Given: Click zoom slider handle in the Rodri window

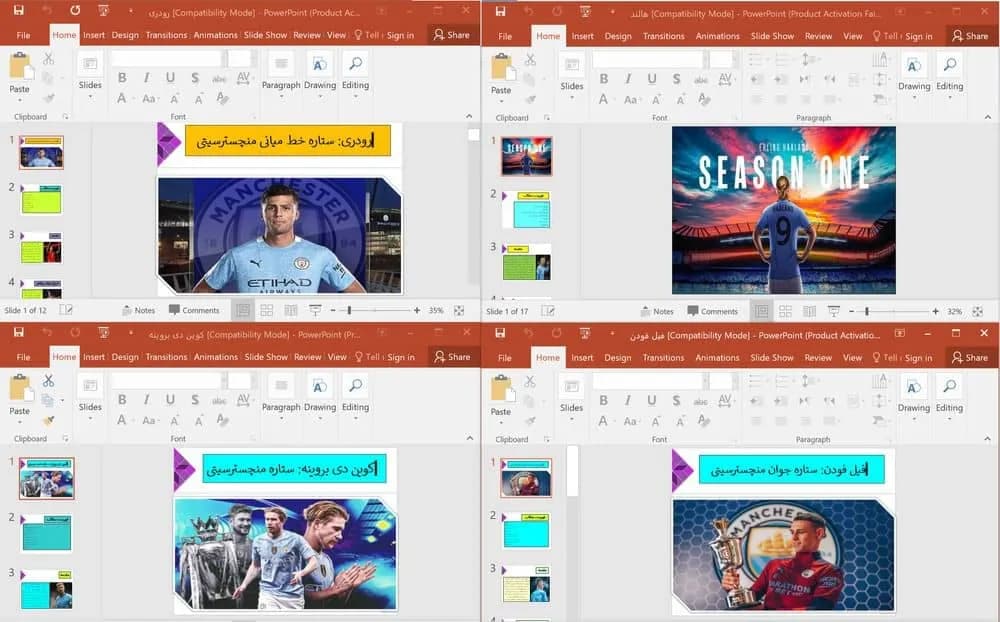Looking at the screenshot, I should [x=349, y=310].
